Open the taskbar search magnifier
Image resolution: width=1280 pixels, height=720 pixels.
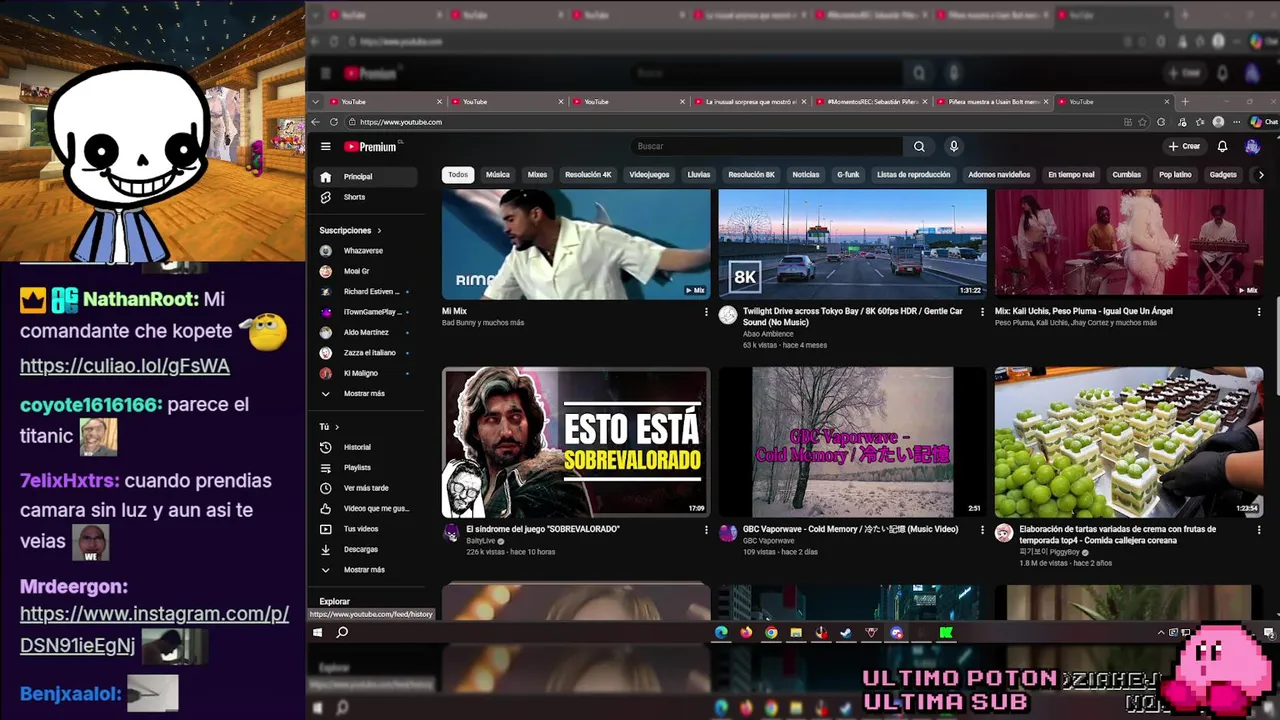[x=342, y=632]
